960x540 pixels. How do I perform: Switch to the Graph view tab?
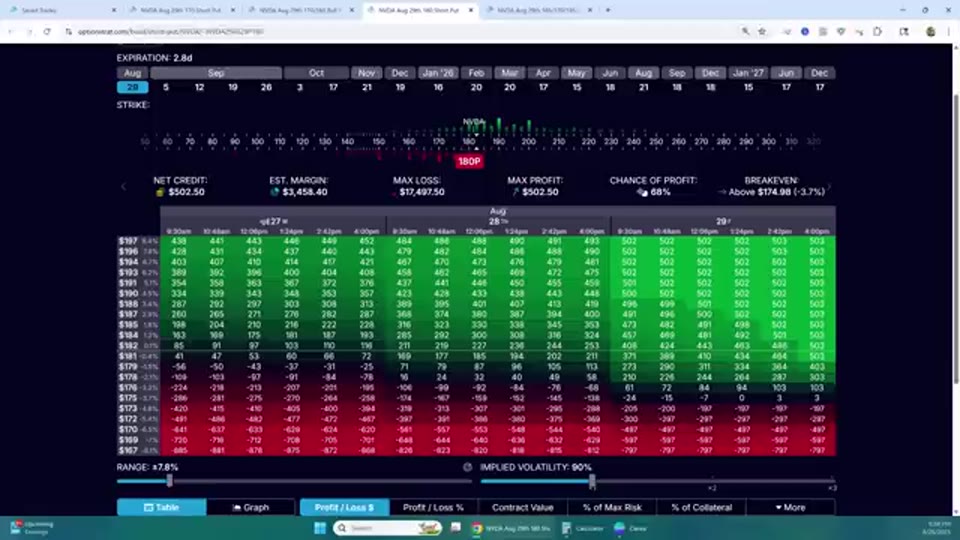click(x=251, y=507)
